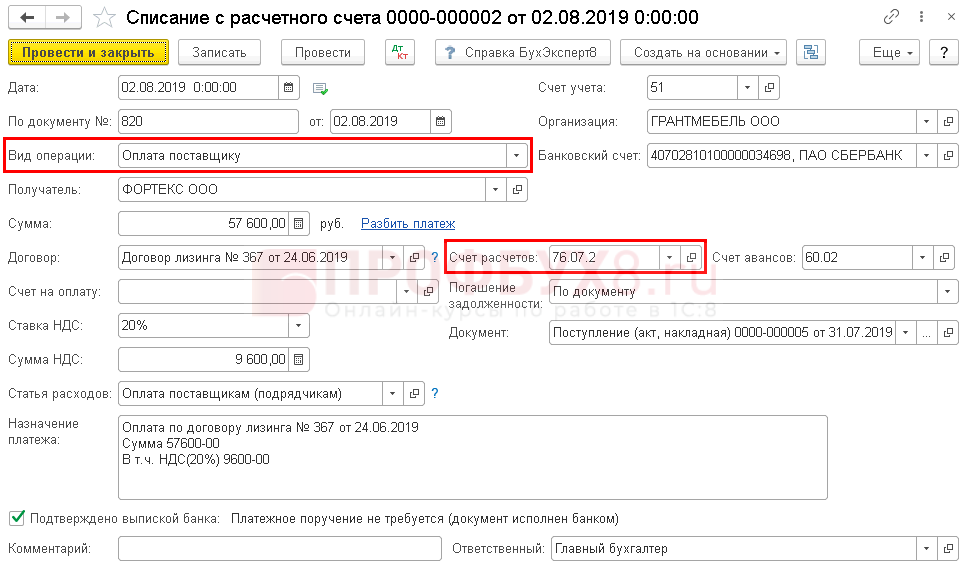Open Получатель ФОРТЕКС ООО card icon
967x566 pixels.
pyautogui.click(x=517, y=189)
